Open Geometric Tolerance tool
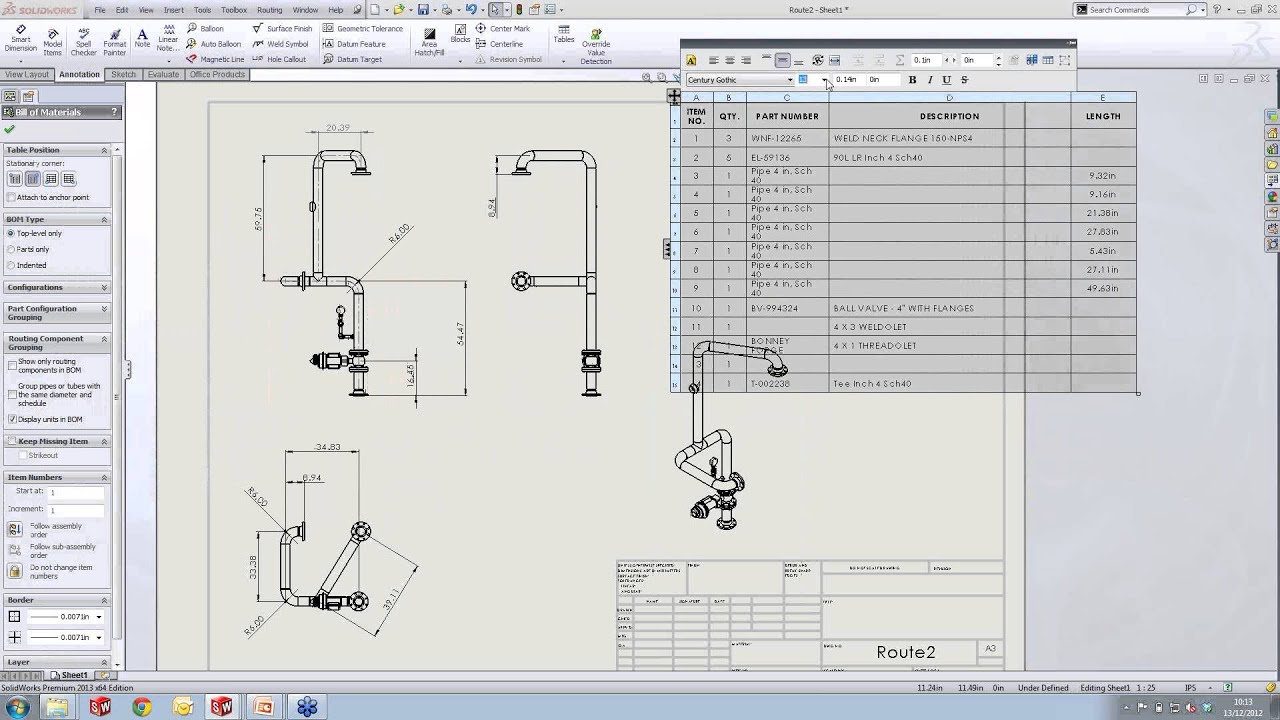This screenshot has width=1280, height=720. [x=362, y=29]
